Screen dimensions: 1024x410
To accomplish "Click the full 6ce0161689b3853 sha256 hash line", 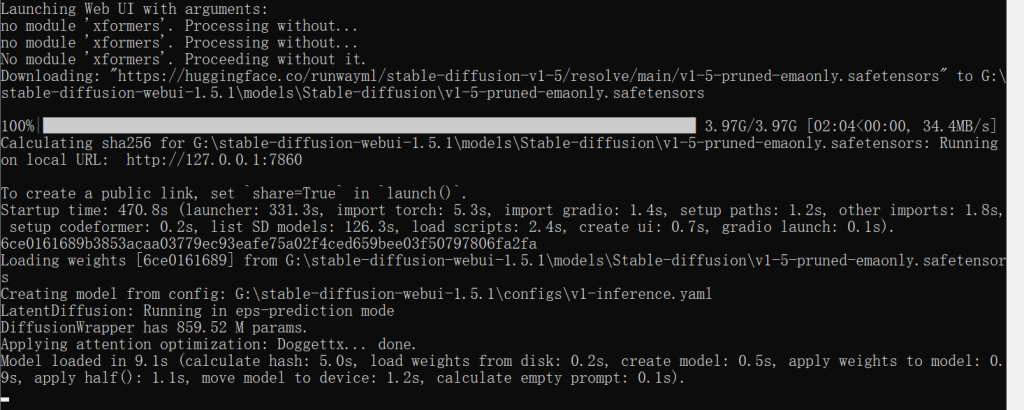I will [x=270, y=244].
